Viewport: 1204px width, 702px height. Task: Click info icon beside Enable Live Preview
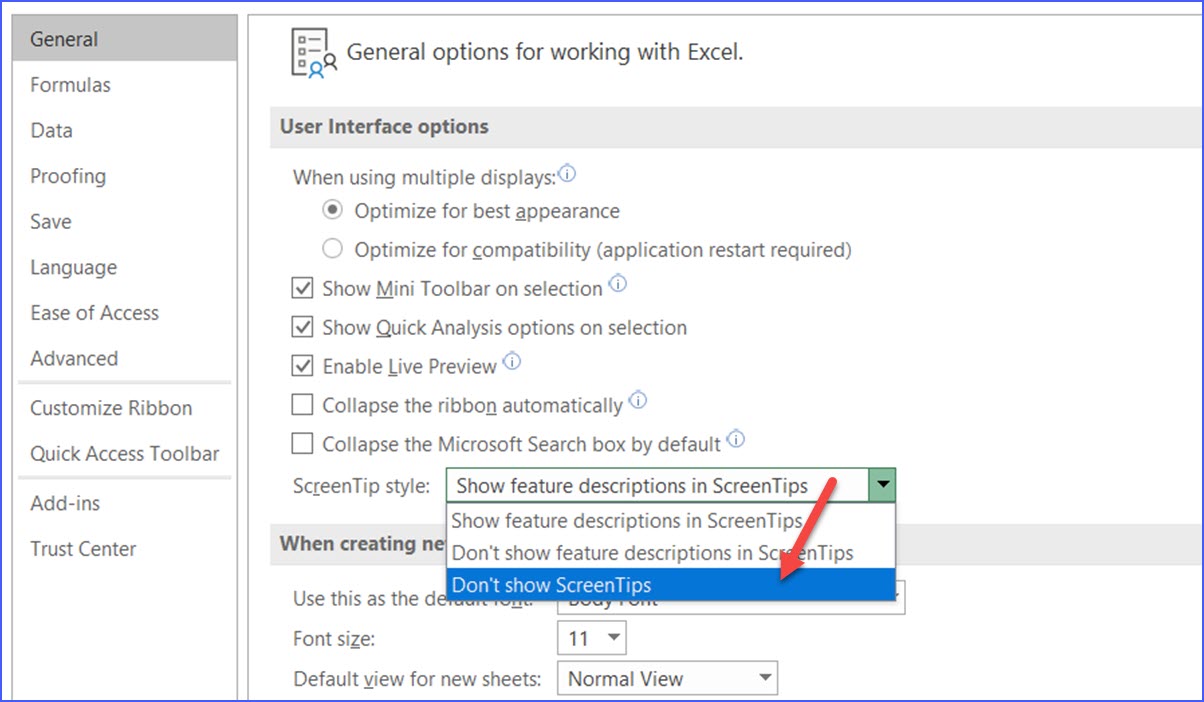click(512, 362)
